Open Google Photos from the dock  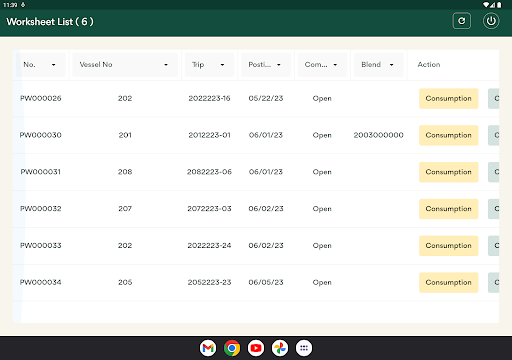[x=280, y=348]
